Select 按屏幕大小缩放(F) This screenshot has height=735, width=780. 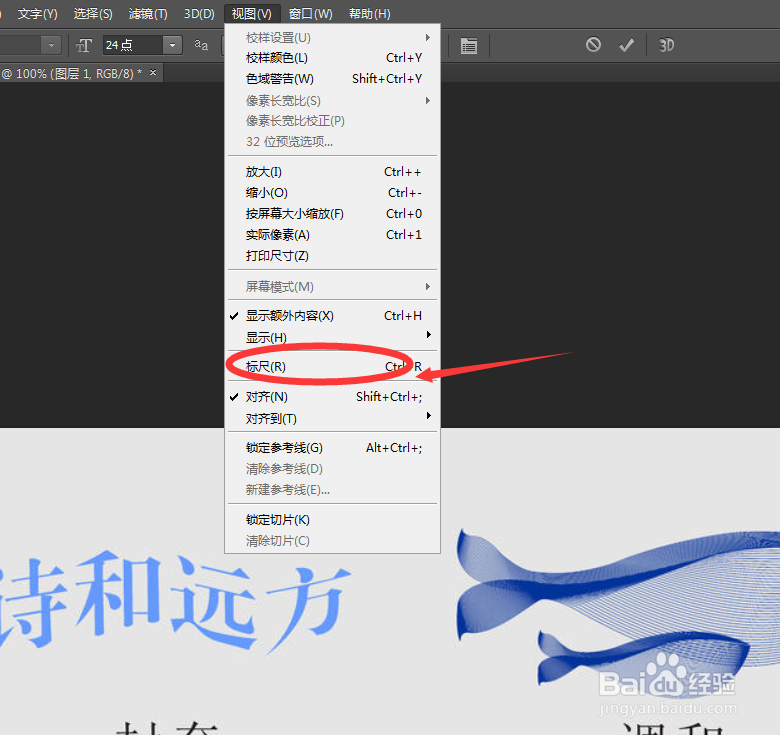pos(332,214)
